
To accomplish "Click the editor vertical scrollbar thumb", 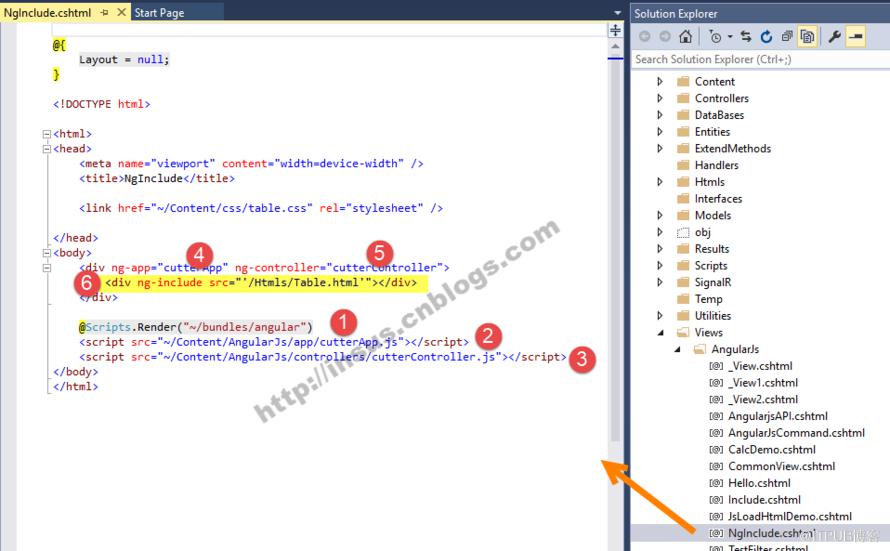I will 615,250.
